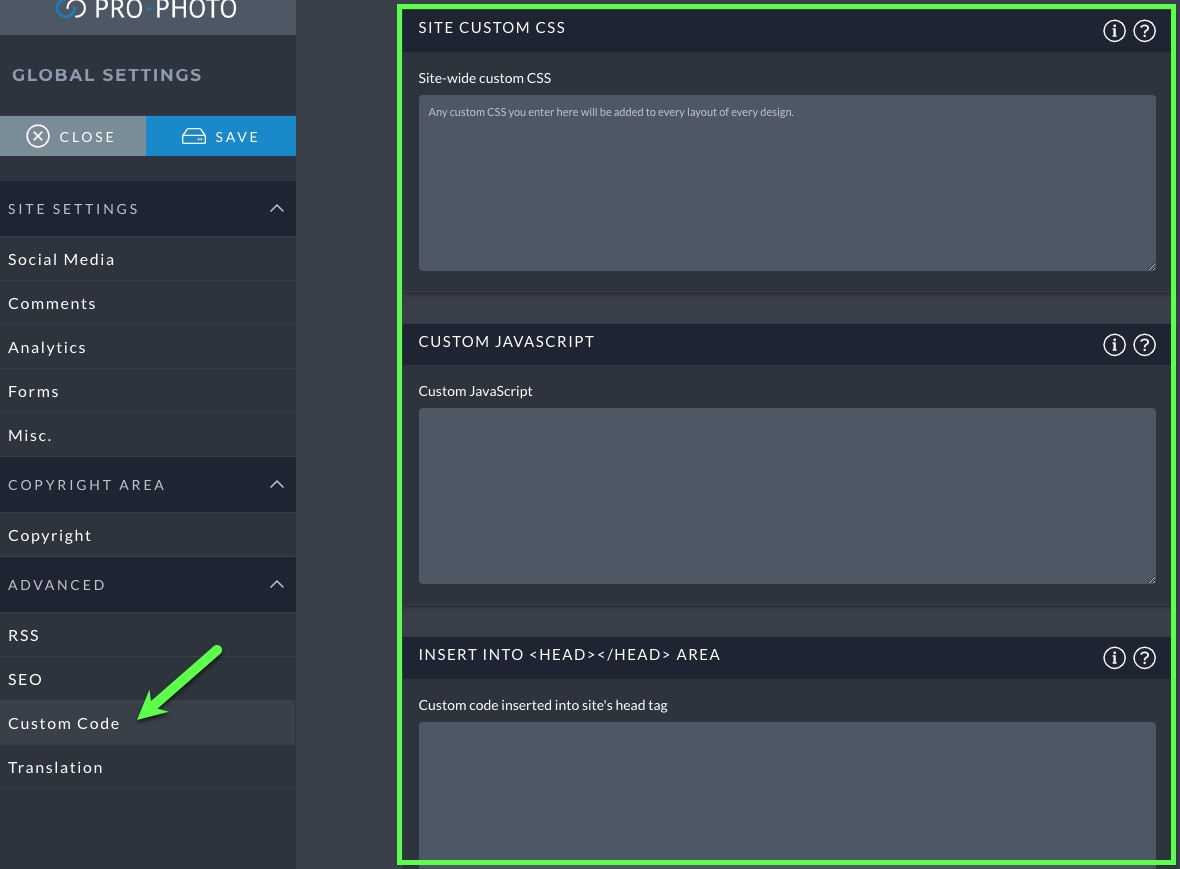The image size is (1180, 869).
Task: Click the ProPhoto logo icon
Action: click(x=71, y=8)
